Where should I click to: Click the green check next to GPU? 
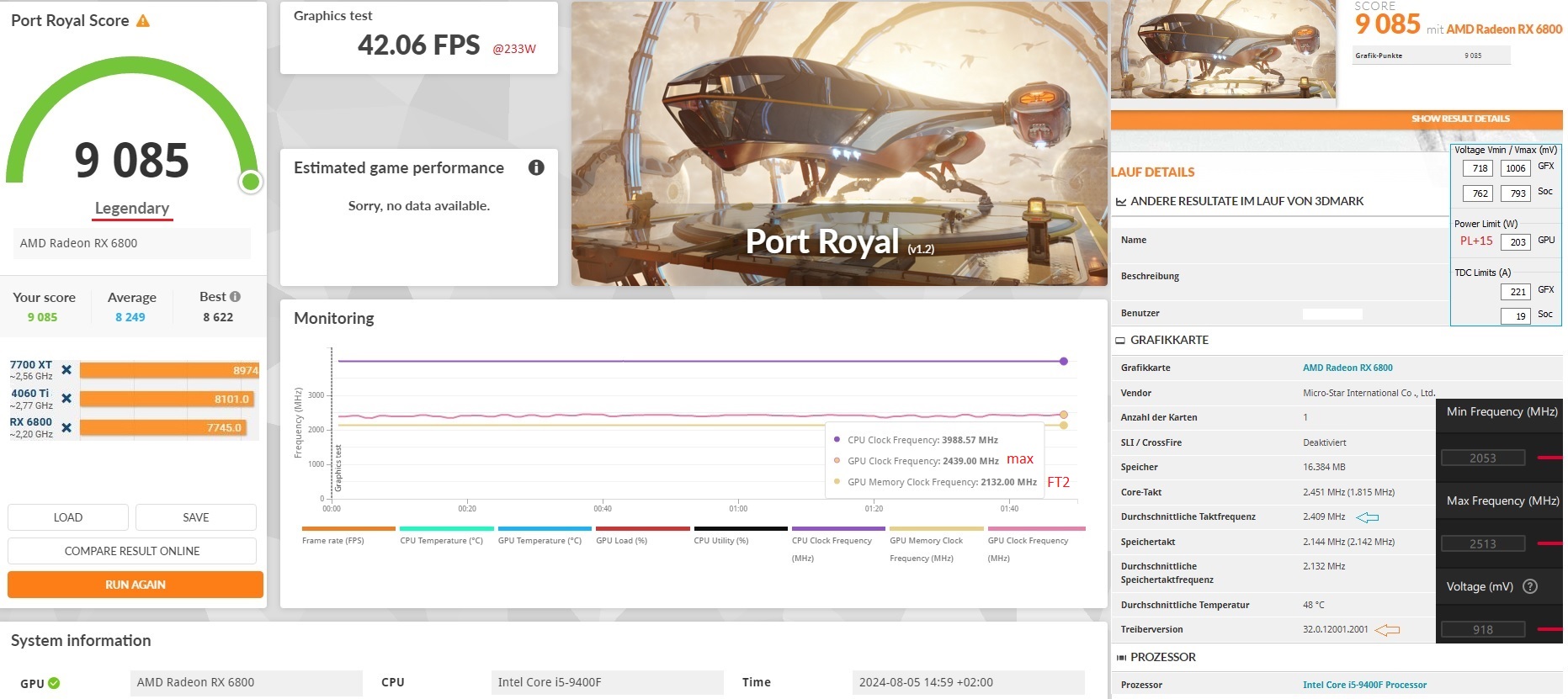click(54, 683)
